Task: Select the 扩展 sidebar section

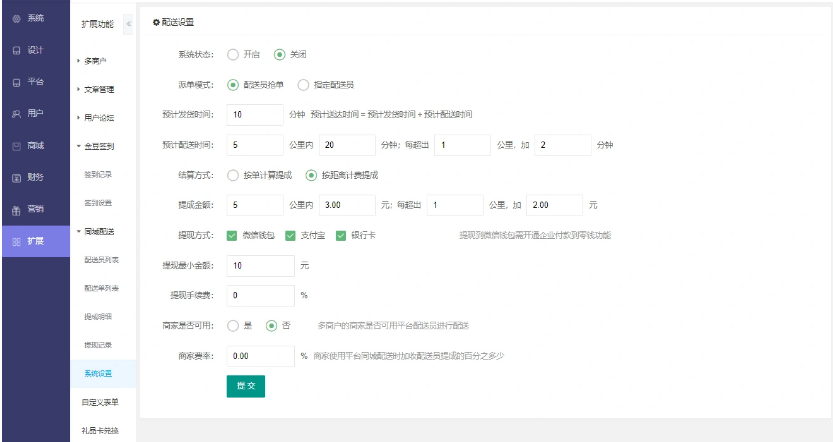Action: (29, 242)
